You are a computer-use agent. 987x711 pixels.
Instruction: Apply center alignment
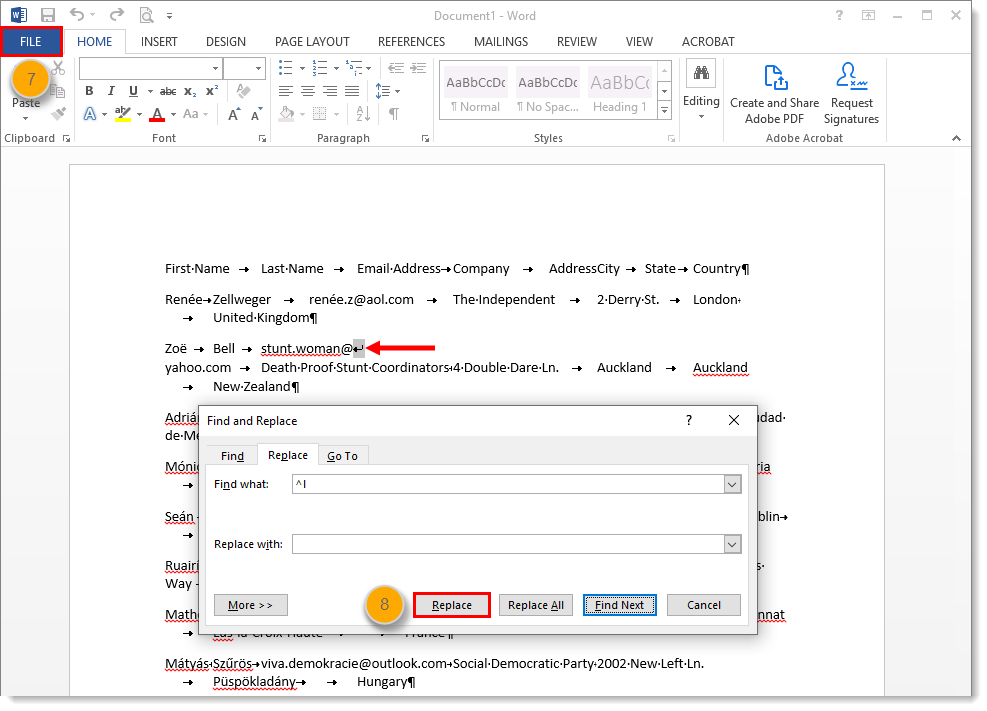click(x=307, y=91)
